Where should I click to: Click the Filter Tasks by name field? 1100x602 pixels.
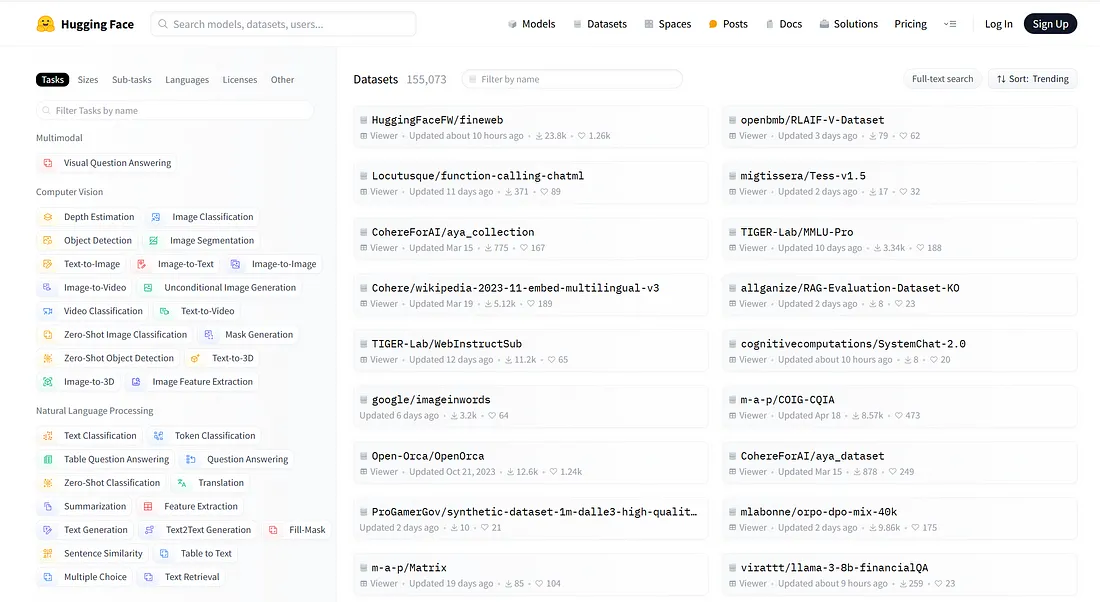pyautogui.click(x=175, y=110)
